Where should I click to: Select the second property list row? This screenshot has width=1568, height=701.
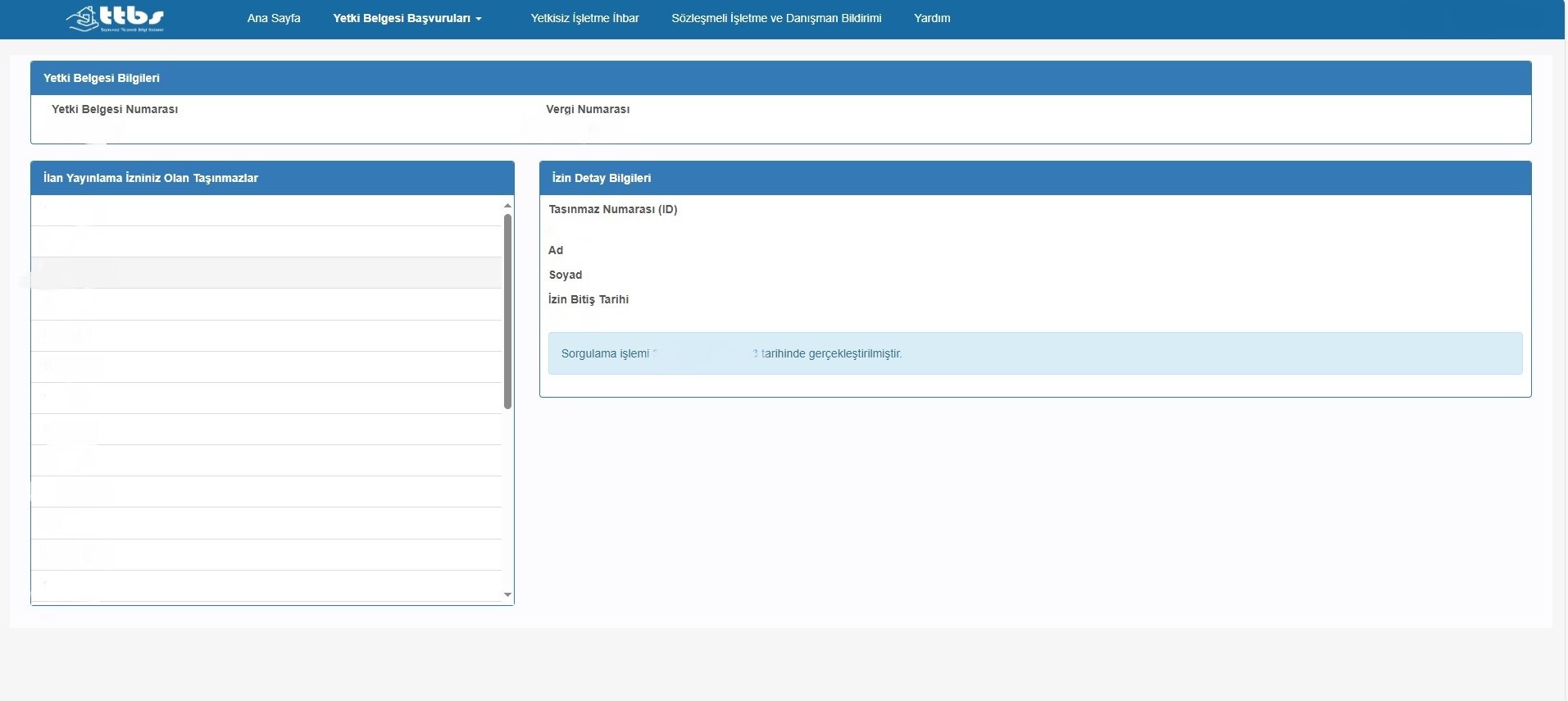click(266, 242)
